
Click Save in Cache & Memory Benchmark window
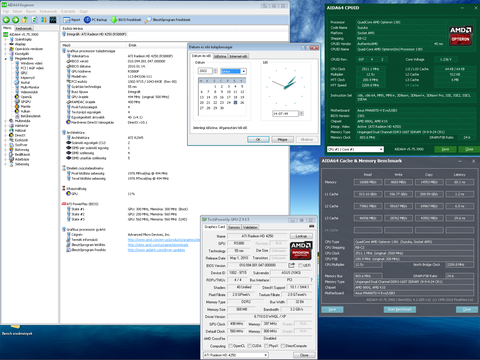pyautogui.click(x=332, y=309)
